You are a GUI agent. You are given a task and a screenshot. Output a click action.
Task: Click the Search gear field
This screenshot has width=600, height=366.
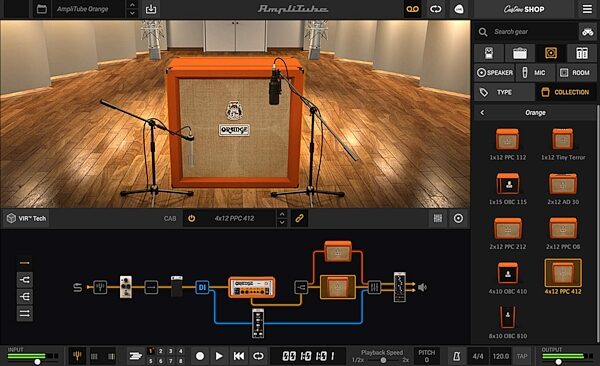[x=527, y=32]
